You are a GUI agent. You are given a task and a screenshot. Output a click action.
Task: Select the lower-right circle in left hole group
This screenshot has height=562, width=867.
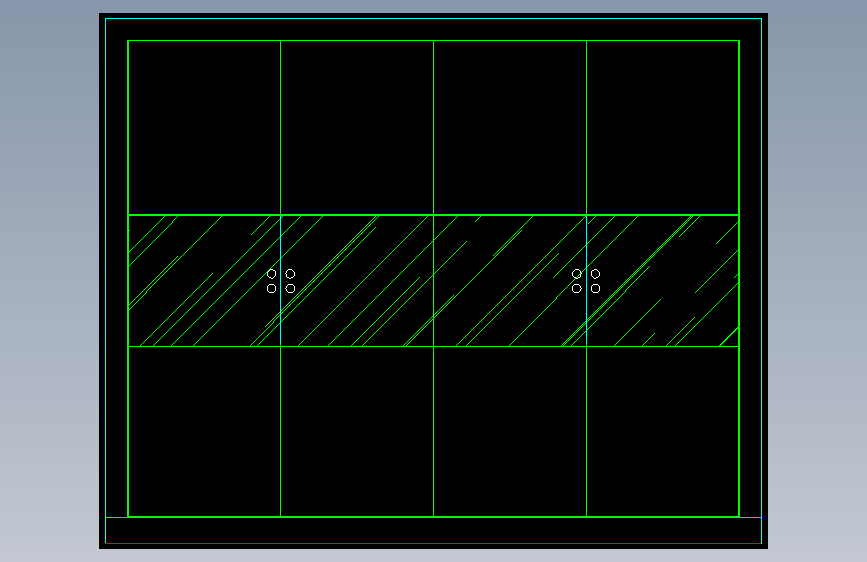[x=290, y=289]
